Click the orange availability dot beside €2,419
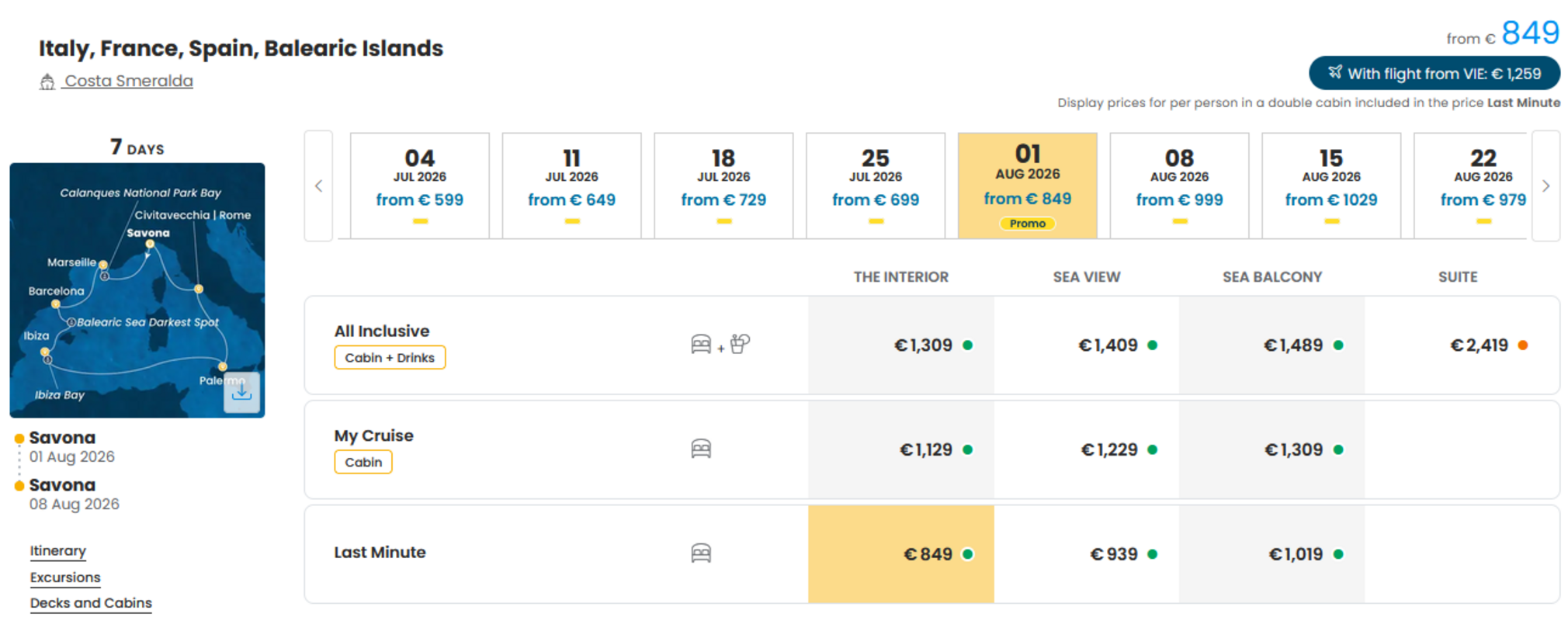Image resolution: width=1568 pixels, height=621 pixels. click(x=1523, y=345)
